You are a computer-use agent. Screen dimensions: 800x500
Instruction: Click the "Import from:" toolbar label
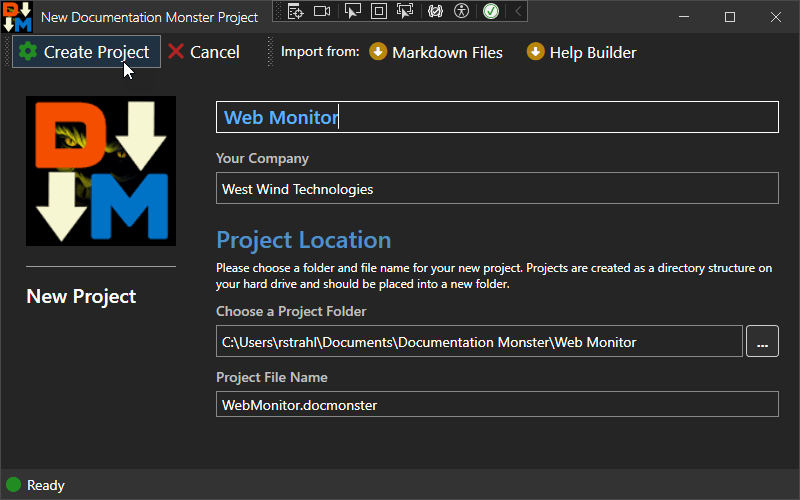(320, 52)
